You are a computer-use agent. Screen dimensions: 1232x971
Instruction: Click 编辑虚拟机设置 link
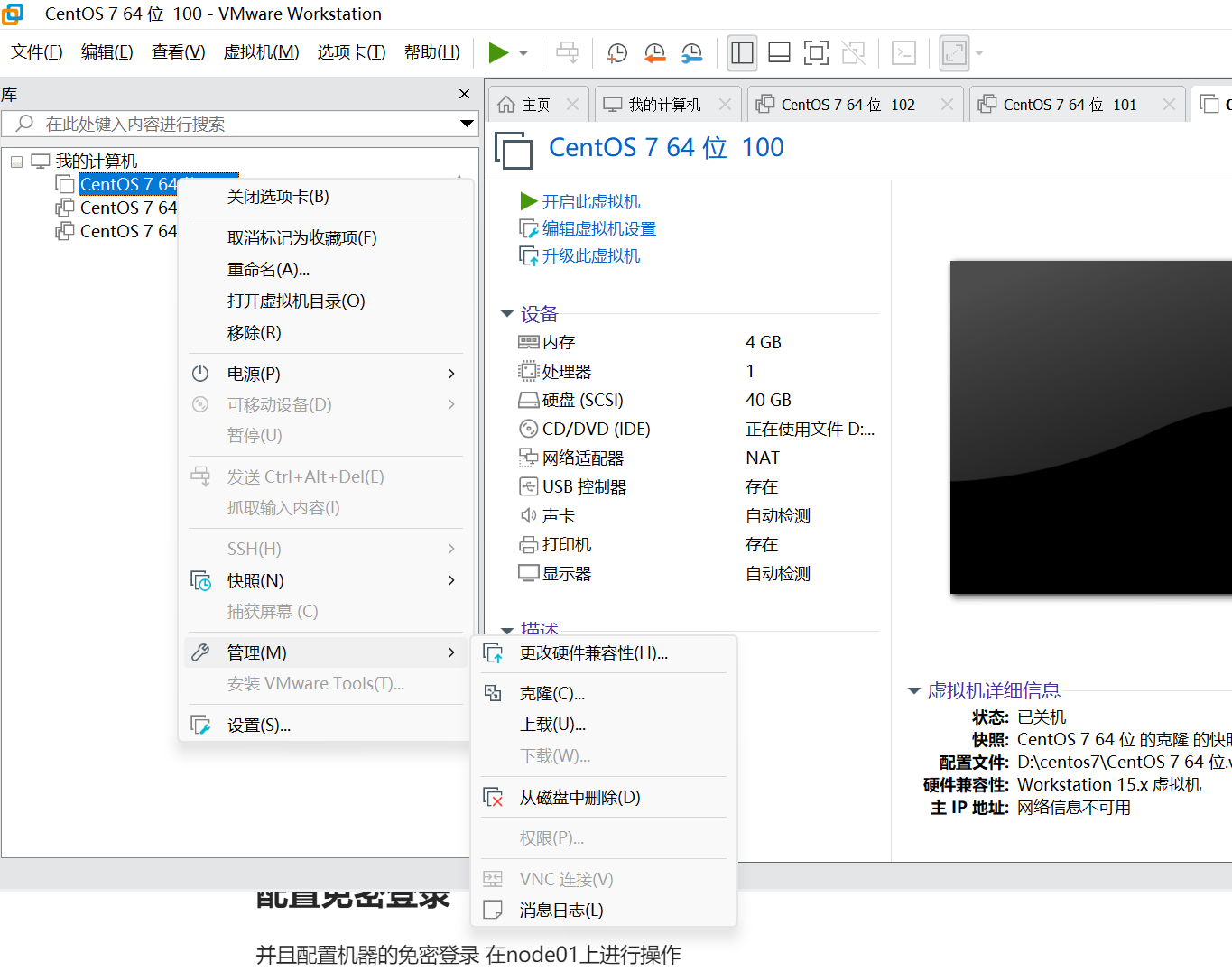pos(599,228)
